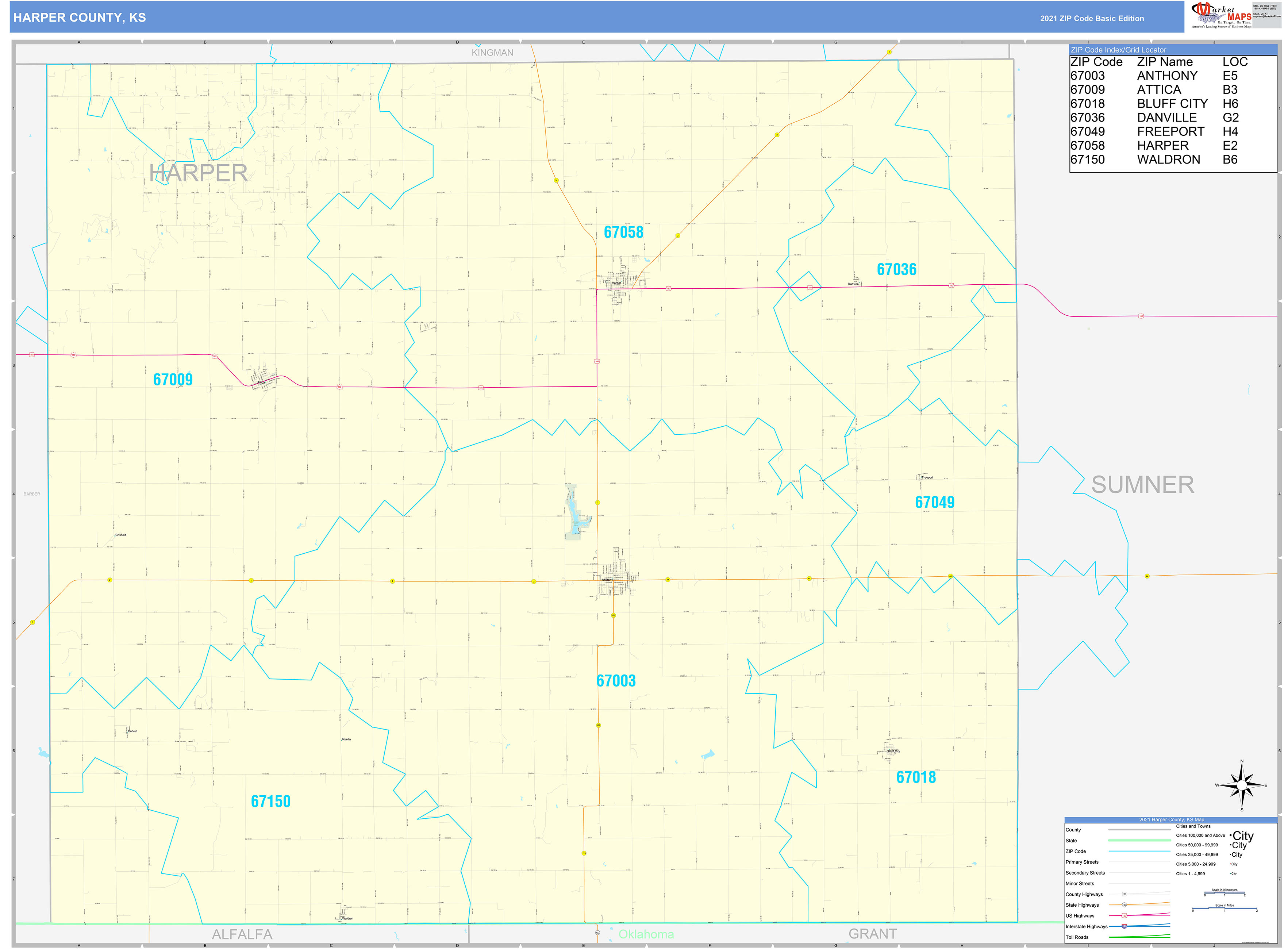
Task: Toggle the Minor Streets legend entry
Action: click(x=1140, y=884)
